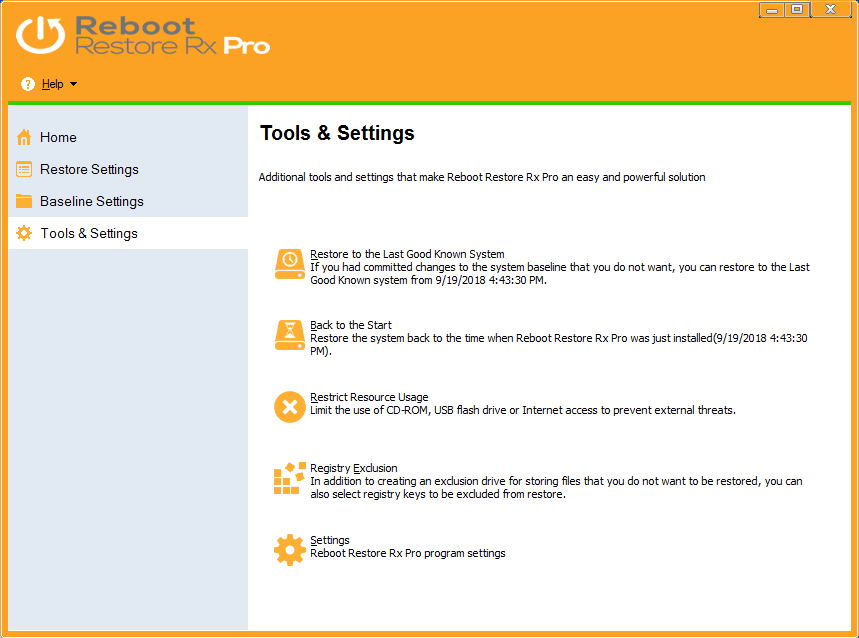
Task: Close the Reboot Restore Rx Pro window
Action: pos(831,10)
